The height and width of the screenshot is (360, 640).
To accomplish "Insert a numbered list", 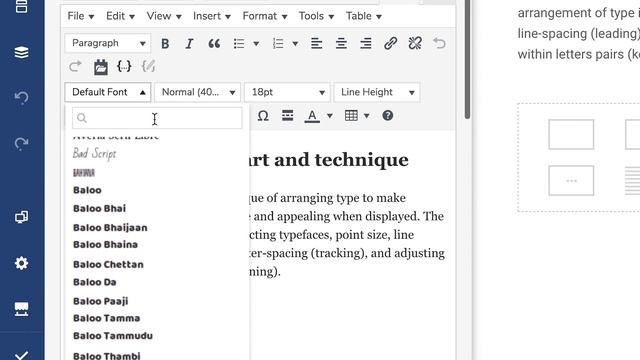I will pos(278,43).
